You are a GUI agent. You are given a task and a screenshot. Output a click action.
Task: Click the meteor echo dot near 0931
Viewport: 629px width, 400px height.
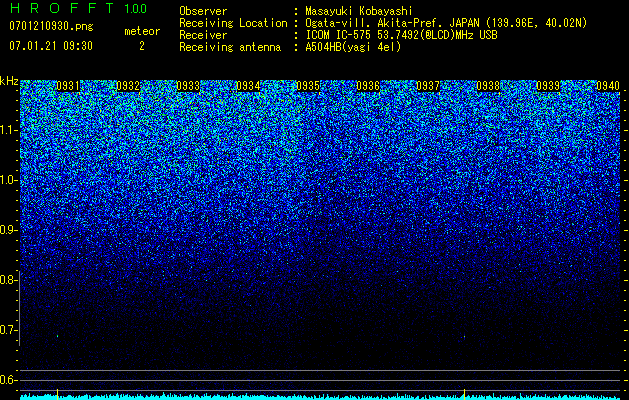pyautogui.click(x=57, y=336)
